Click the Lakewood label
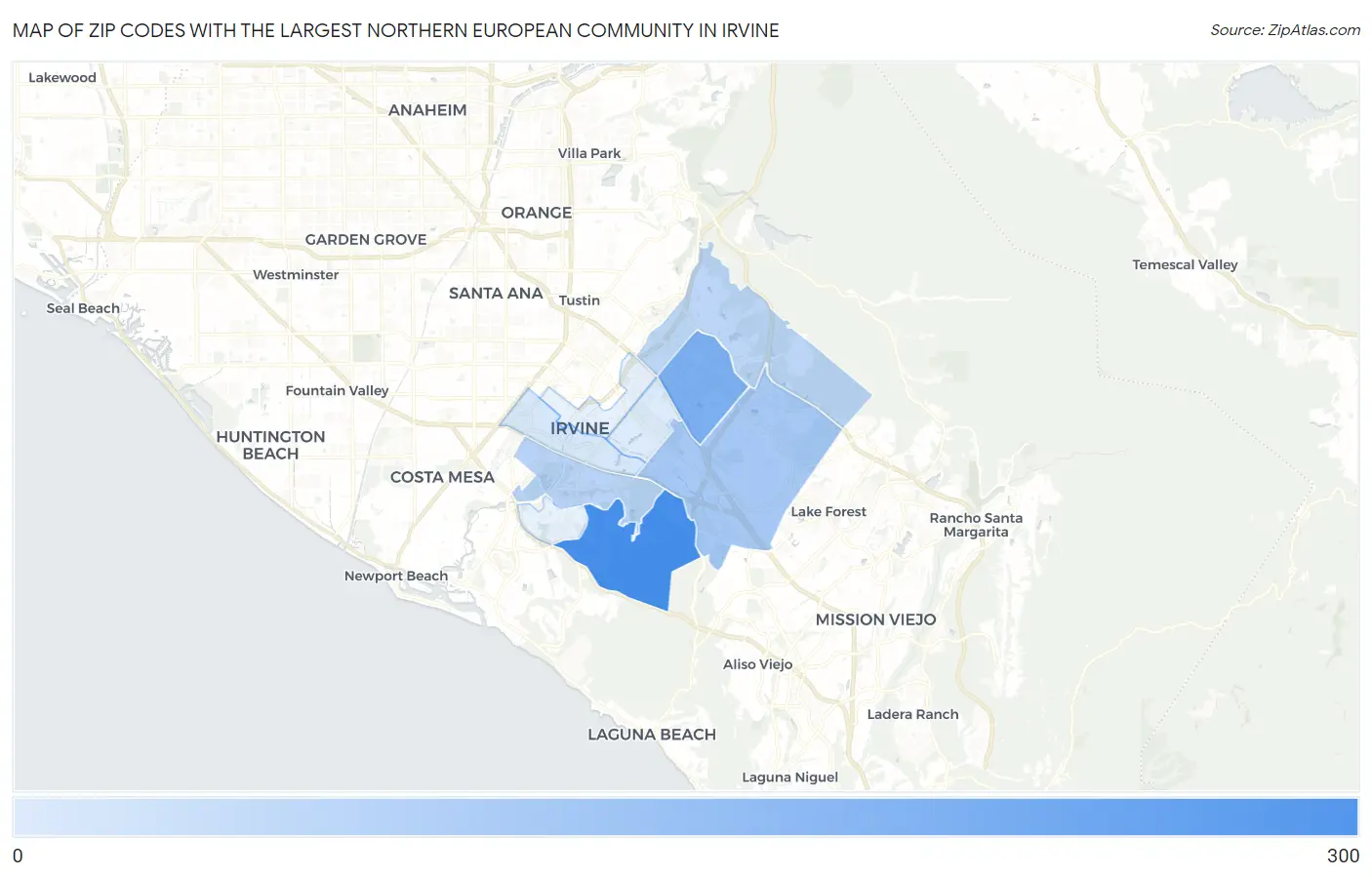1372x877 pixels. click(x=62, y=77)
